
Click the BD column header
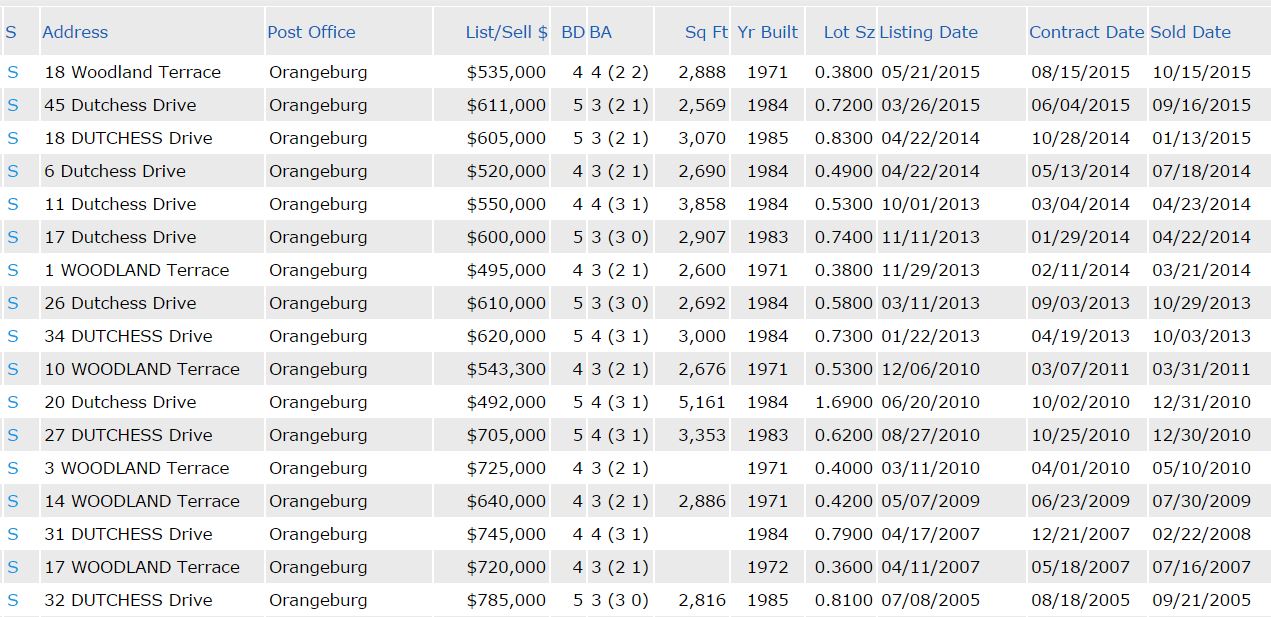tap(573, 32)
